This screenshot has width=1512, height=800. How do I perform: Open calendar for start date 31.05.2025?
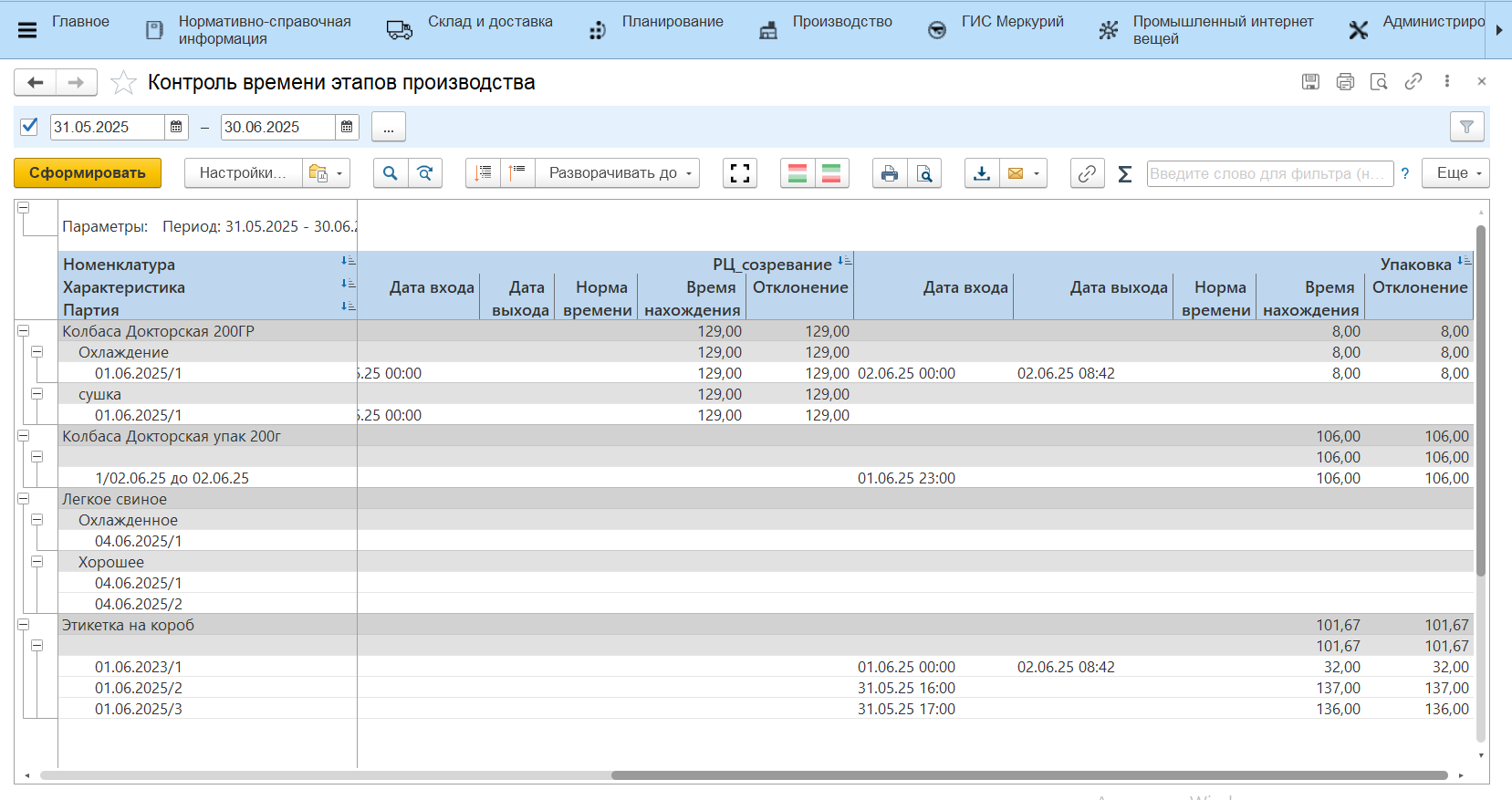tap(176, 127)
